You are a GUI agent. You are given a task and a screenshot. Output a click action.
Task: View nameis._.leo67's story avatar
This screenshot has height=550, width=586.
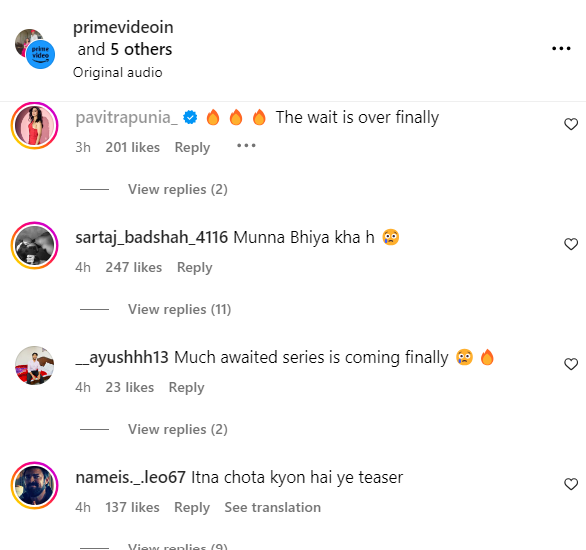pyautogui.click(x=34, y=485)
